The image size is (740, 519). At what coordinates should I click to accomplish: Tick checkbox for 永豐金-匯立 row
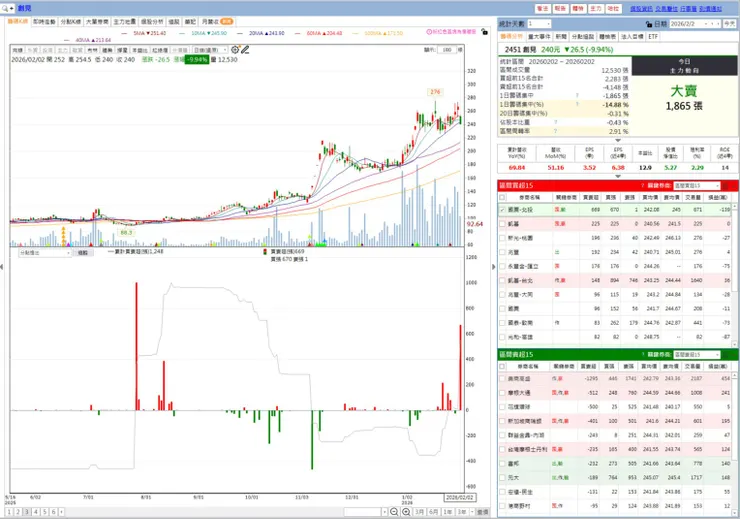tap(502, 267)
